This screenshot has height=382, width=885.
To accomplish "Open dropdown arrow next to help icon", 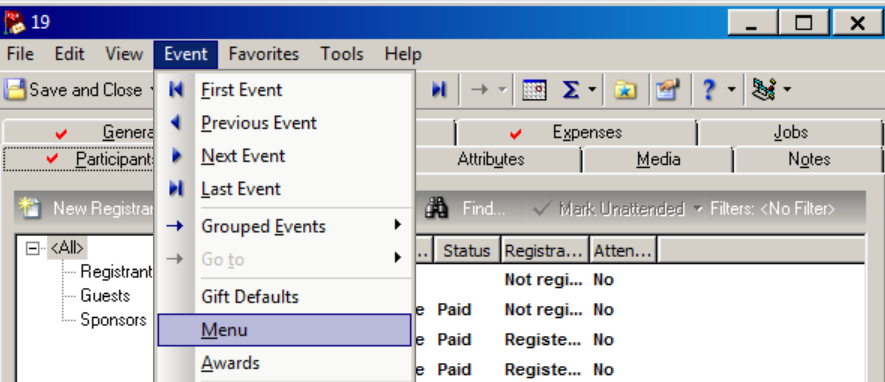I will pos(731,89).
